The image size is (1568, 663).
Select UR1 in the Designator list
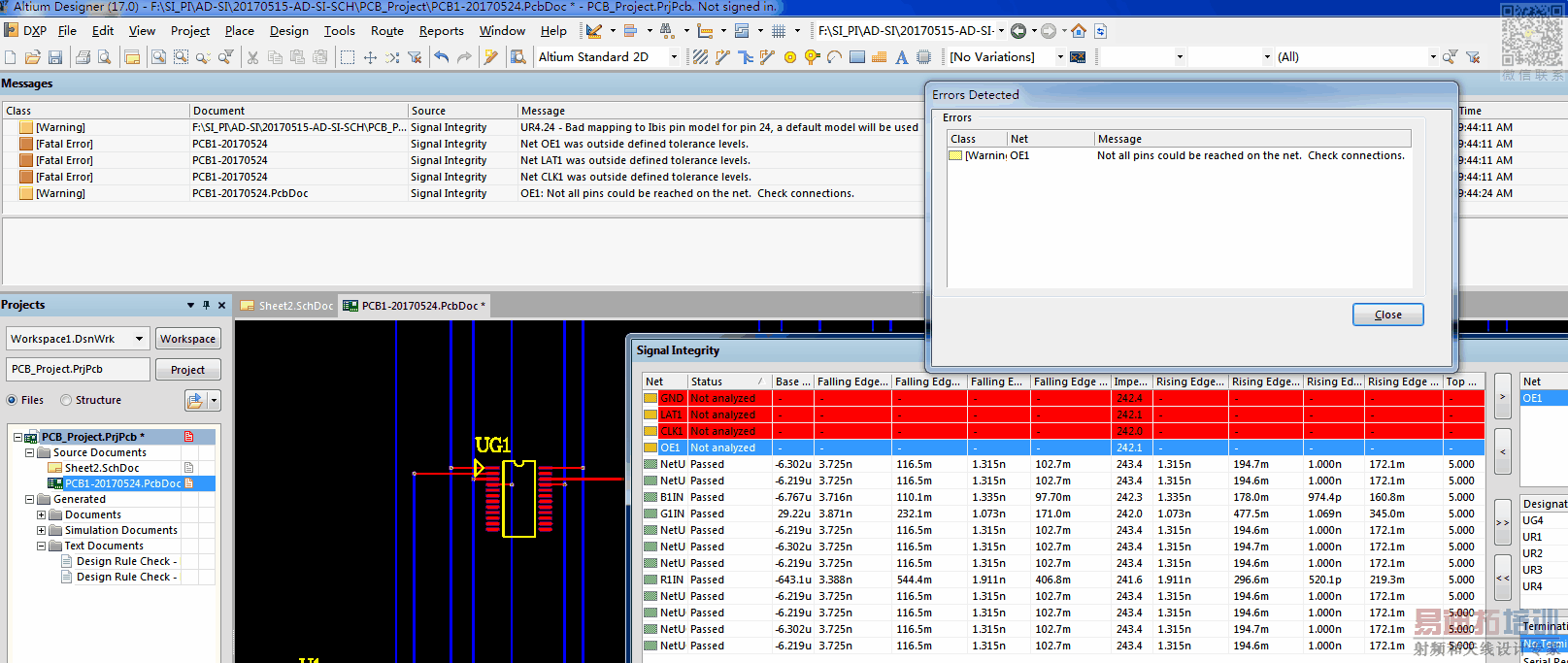point(1532,537)
